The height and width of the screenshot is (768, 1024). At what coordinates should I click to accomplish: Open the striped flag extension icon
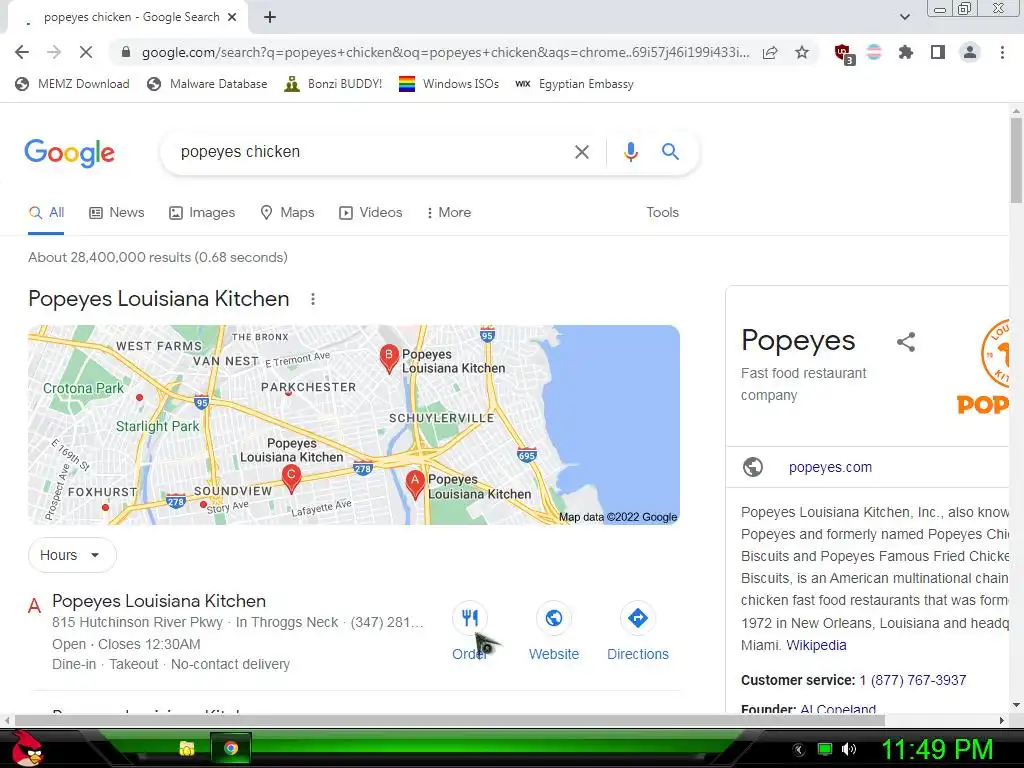[874, 52]
